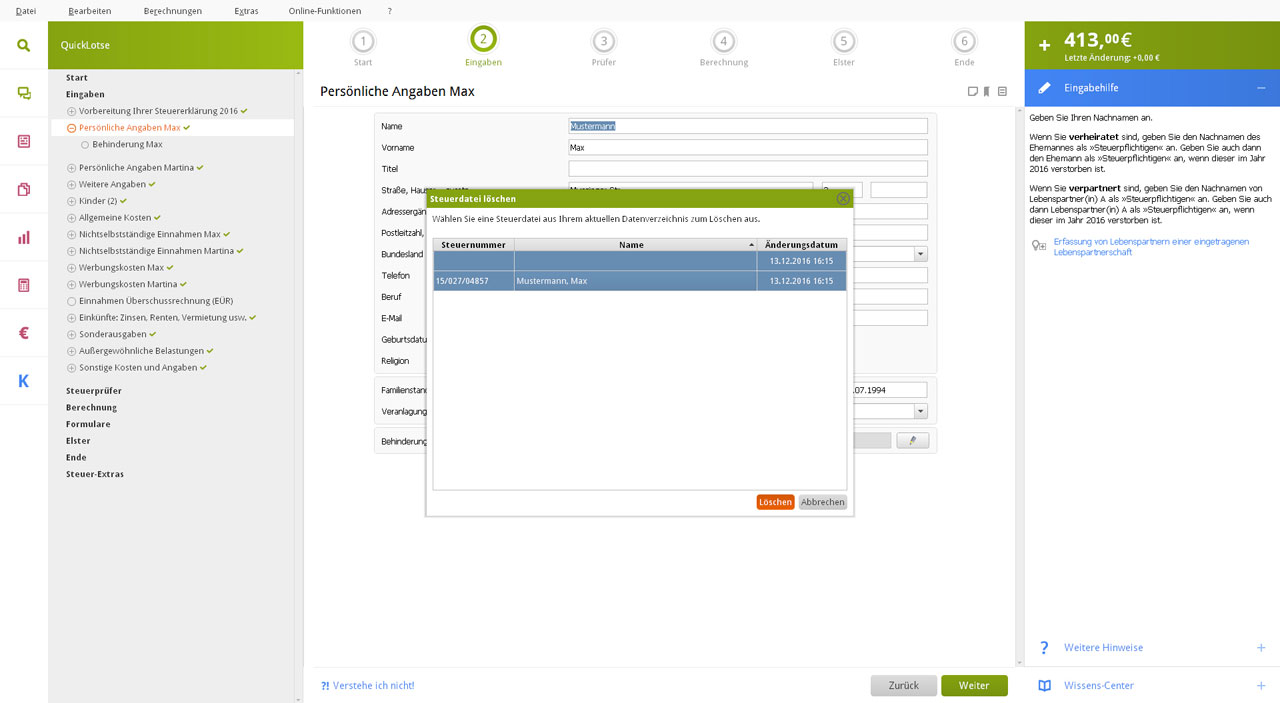Expand the Kinder (2) tree node
1280x703 pixels.
coord(72,201)
